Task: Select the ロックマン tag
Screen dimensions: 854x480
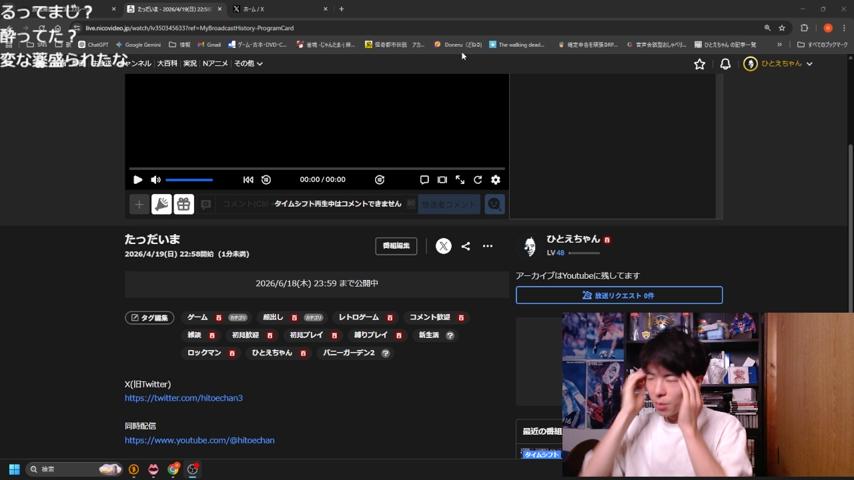Action: click(x=204, y=353)
